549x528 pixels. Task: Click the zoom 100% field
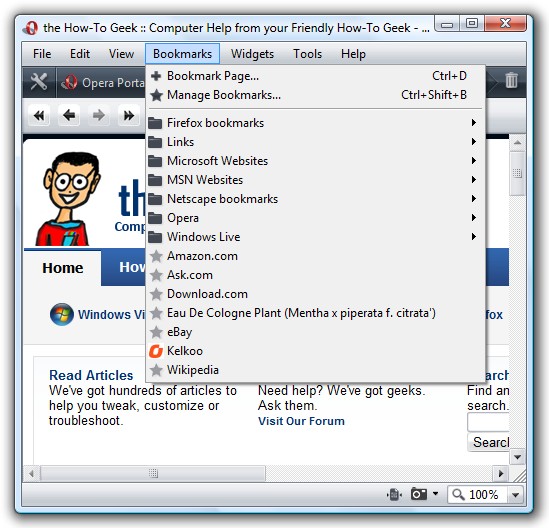[477, 495]
